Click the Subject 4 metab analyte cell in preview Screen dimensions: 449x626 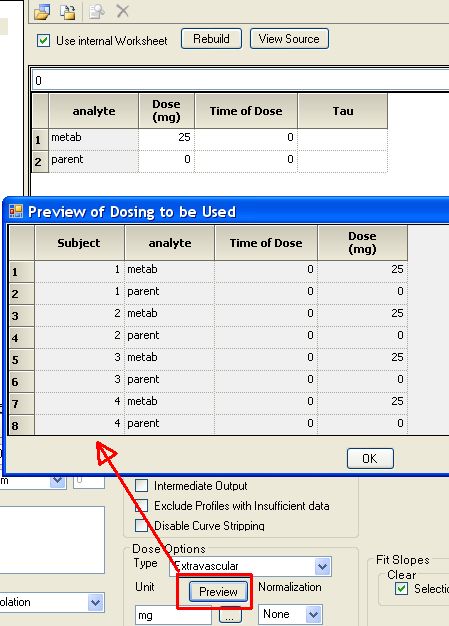[x=170, y=403]
